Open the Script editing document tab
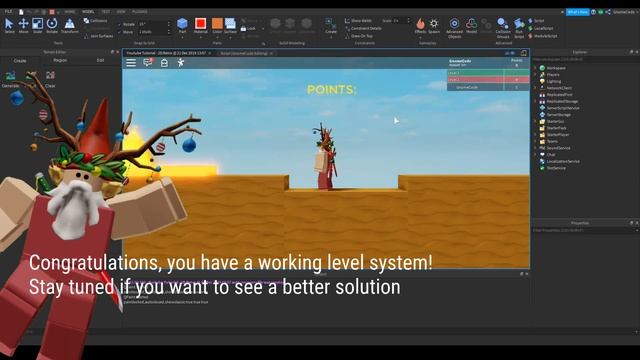This screenshot has width=640, height=360. [x=246, y=53]
